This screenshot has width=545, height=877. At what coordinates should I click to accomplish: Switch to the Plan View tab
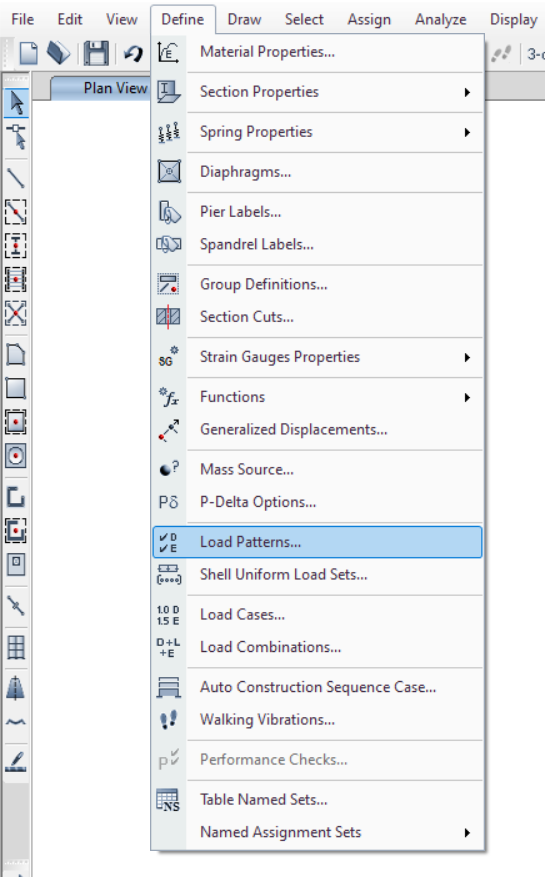click(115, 88)
